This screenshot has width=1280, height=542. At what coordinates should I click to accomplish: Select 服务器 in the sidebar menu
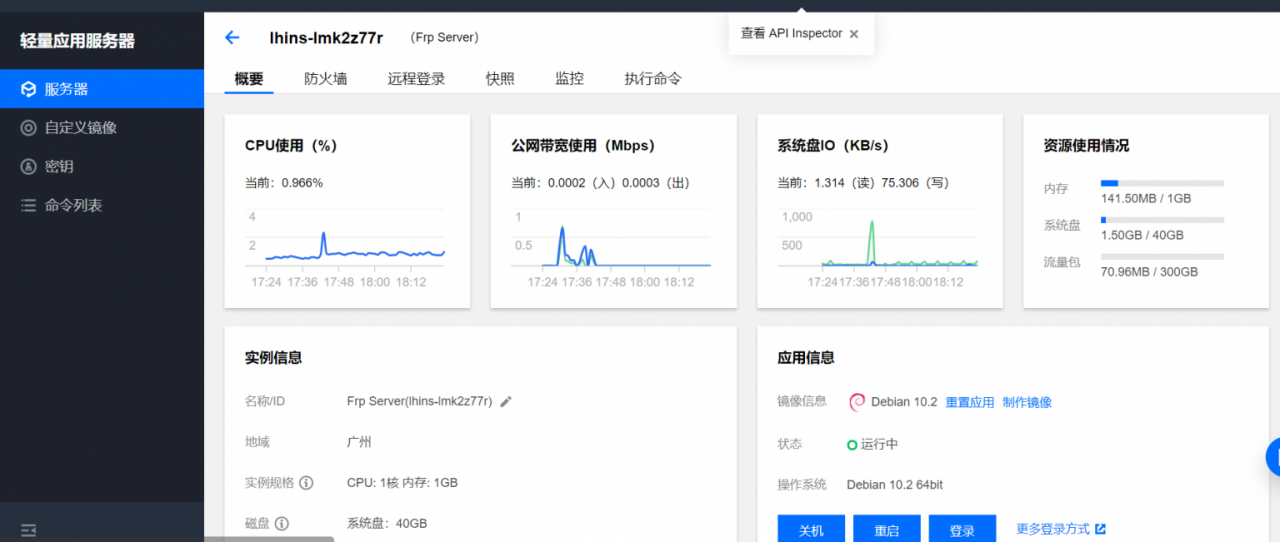[x=102, y=89]
